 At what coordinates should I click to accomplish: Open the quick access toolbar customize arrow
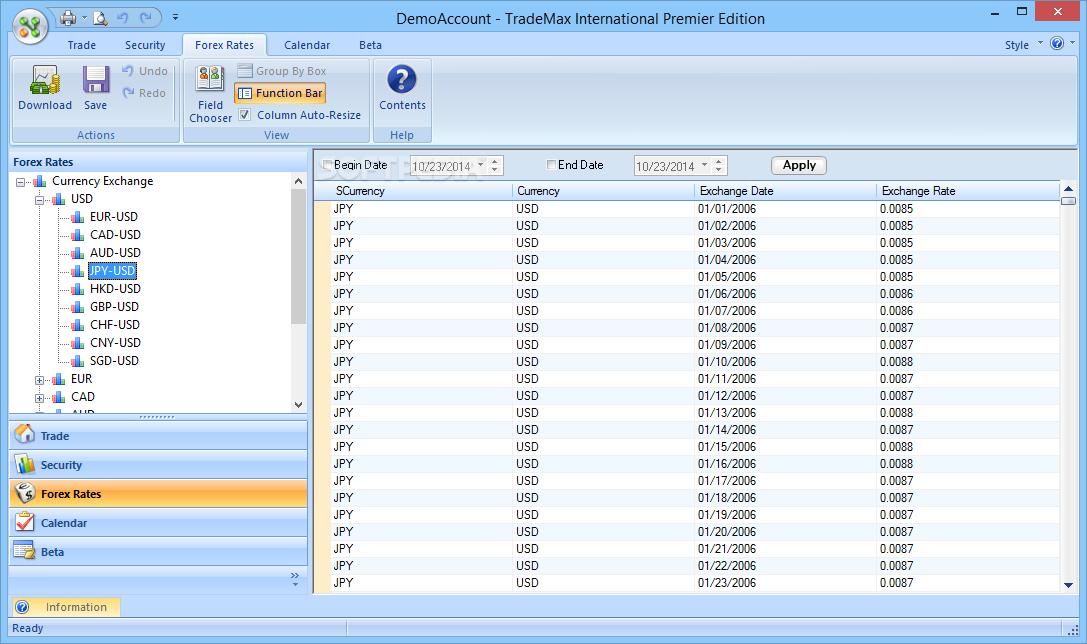coord(175,17)
